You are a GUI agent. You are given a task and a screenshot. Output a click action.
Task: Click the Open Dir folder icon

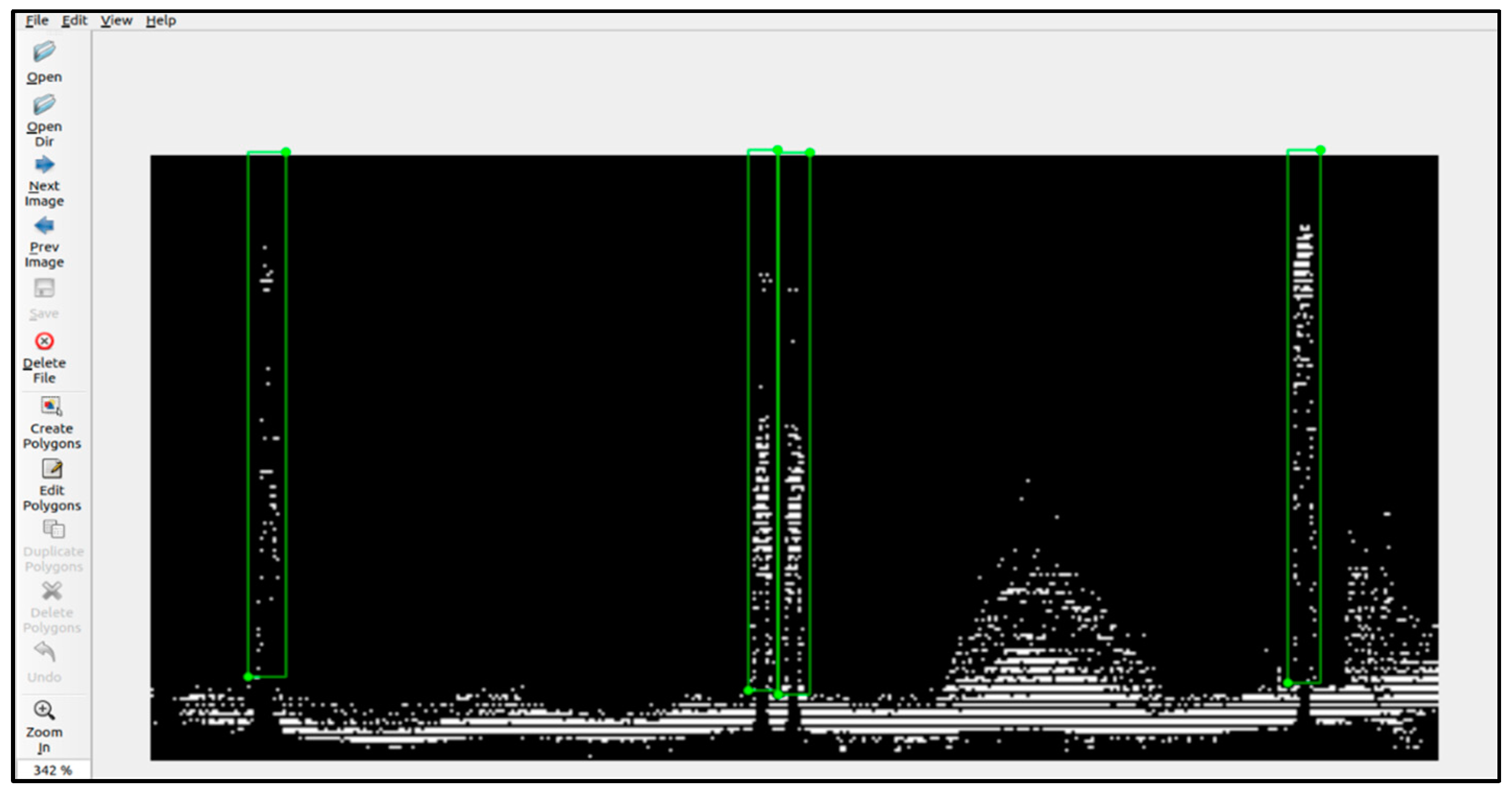[x=44, y=105]
